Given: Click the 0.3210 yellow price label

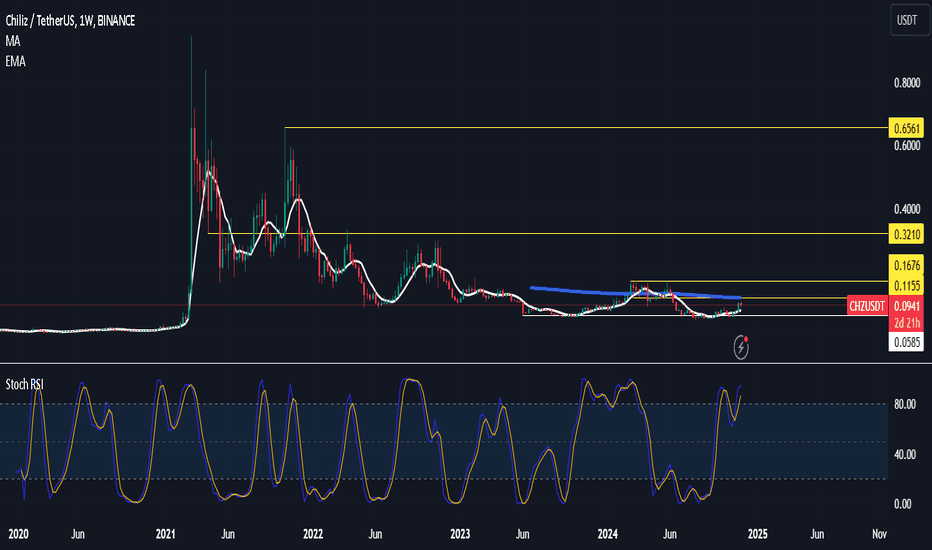Looking at the screenshot, I should pyautogui.click(x=906, y=234).
